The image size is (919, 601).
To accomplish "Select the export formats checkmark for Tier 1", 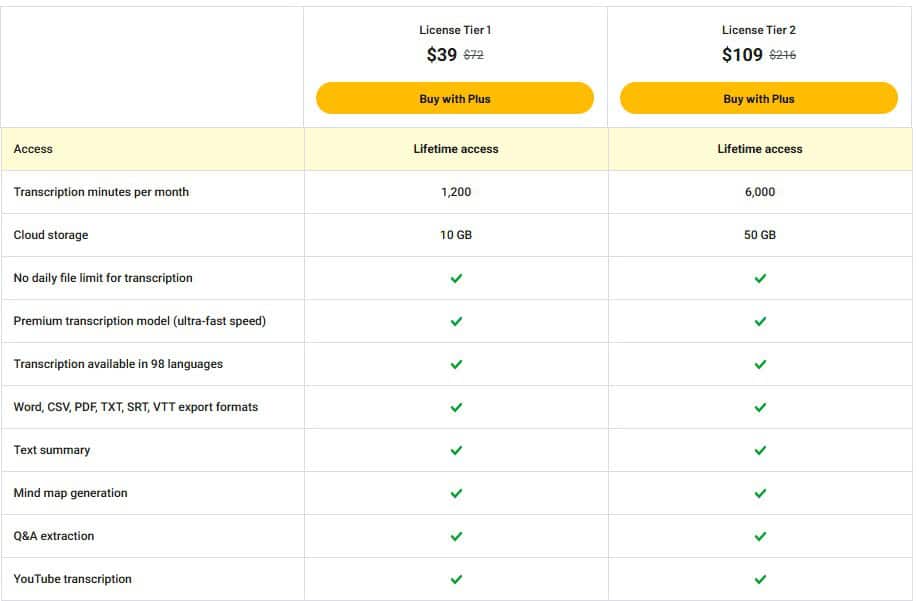I will click(456, 407).
